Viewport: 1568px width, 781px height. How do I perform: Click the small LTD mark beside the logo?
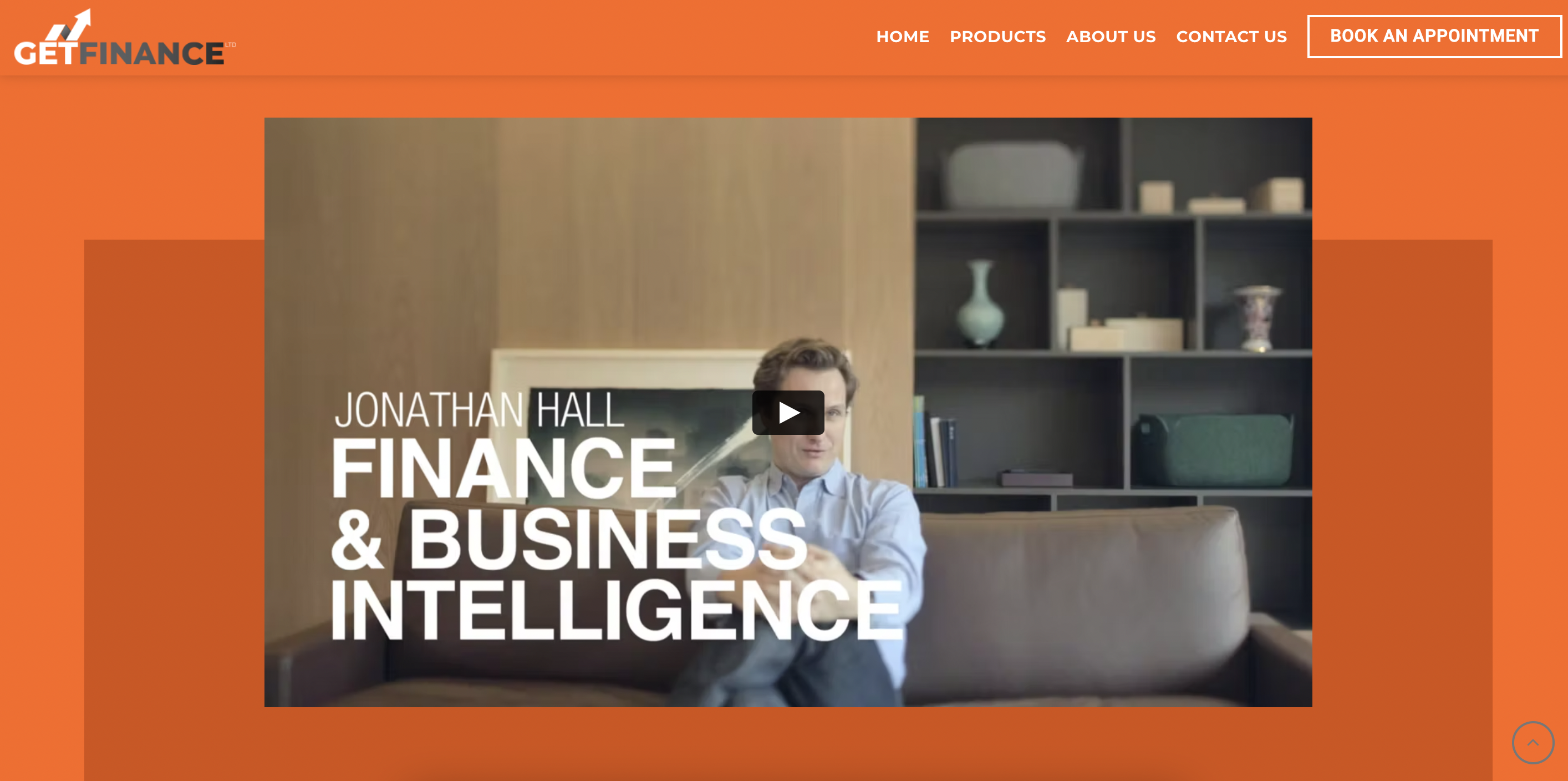231,44
